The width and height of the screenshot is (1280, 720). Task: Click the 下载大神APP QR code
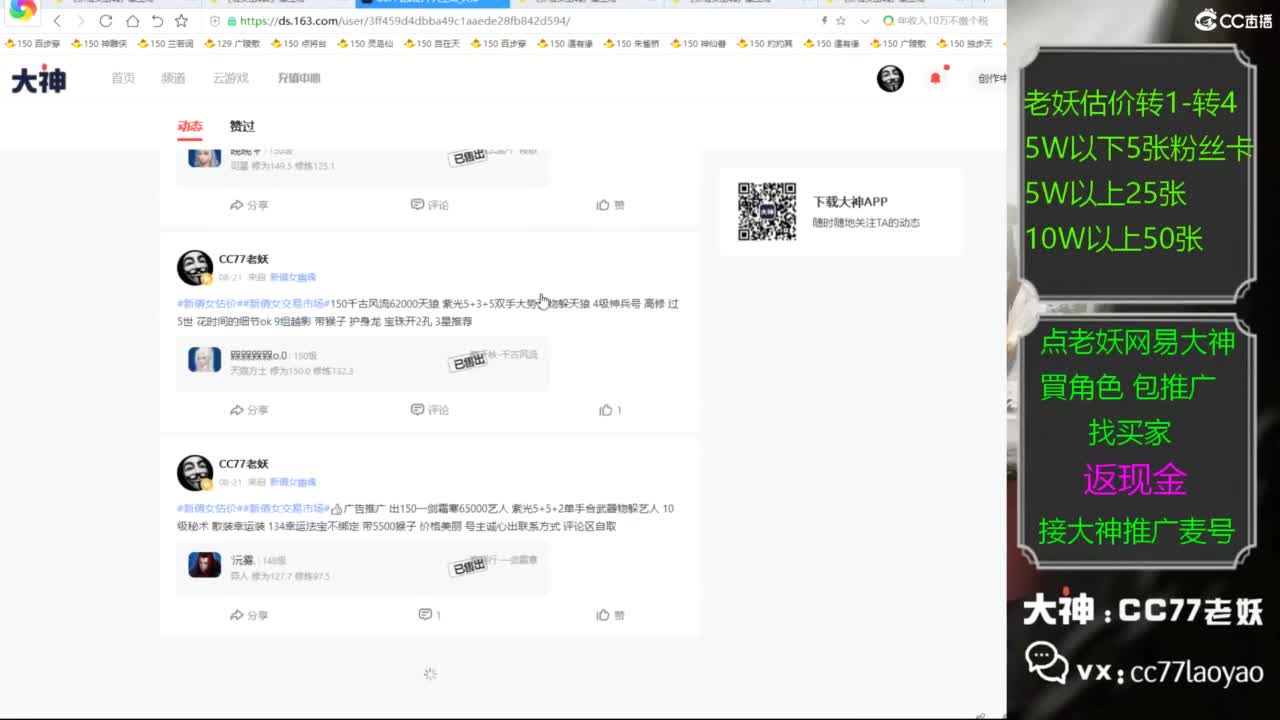[766, 211]
